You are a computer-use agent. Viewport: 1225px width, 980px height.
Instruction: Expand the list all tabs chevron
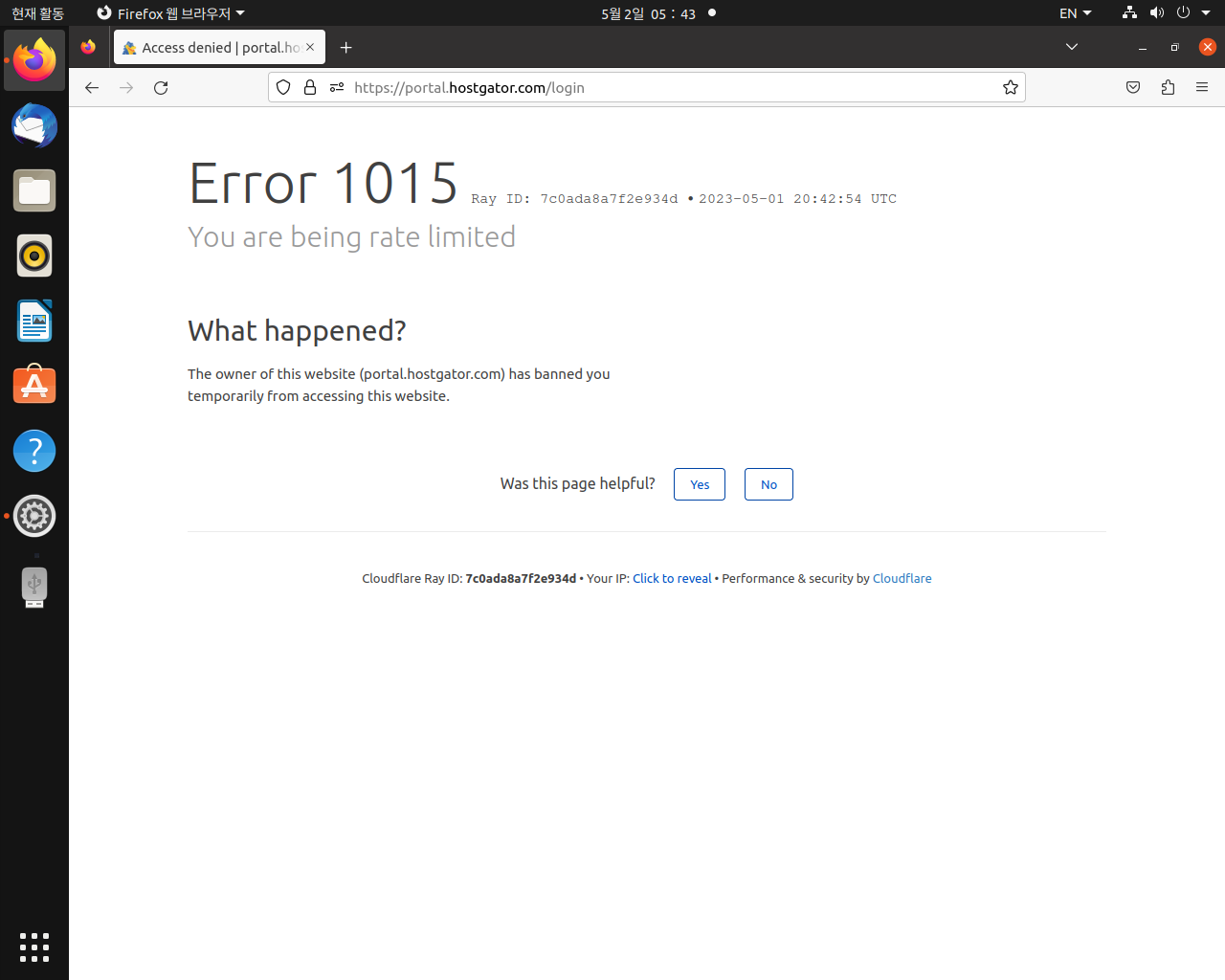coord(1072,47)
